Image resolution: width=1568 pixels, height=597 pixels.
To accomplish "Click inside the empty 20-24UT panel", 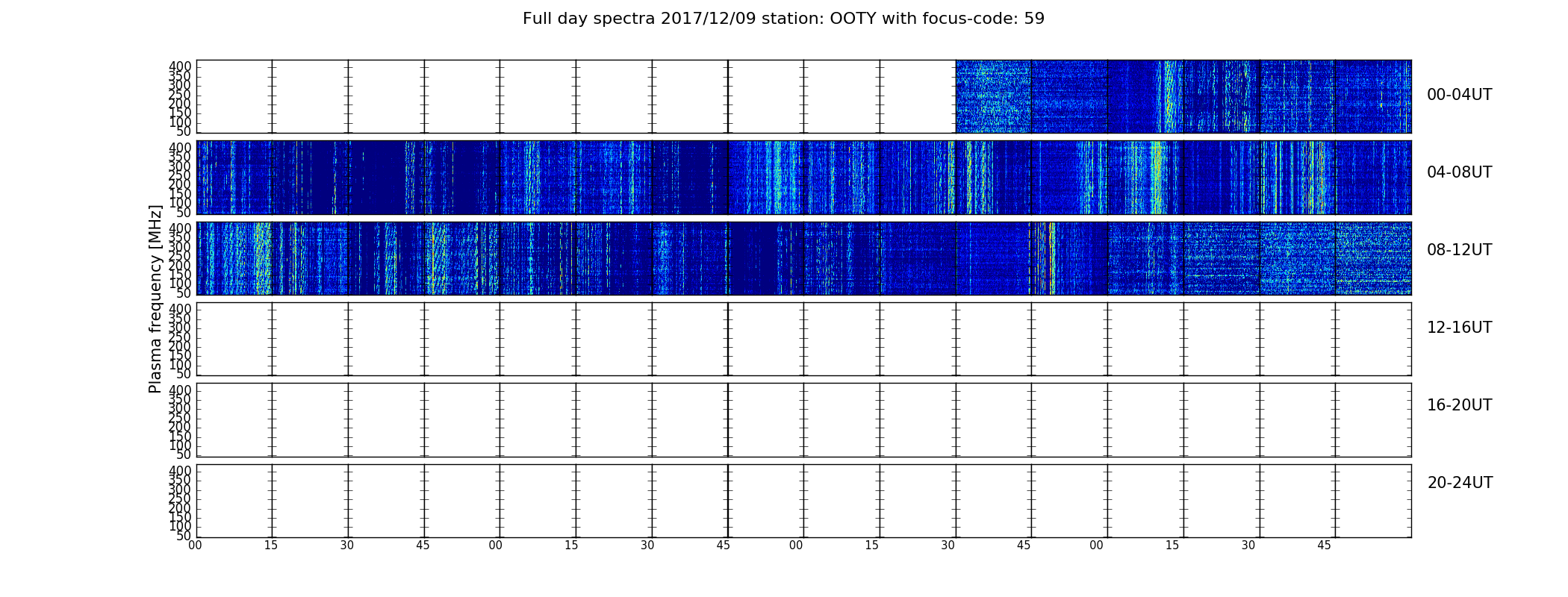I will point(803,501).
